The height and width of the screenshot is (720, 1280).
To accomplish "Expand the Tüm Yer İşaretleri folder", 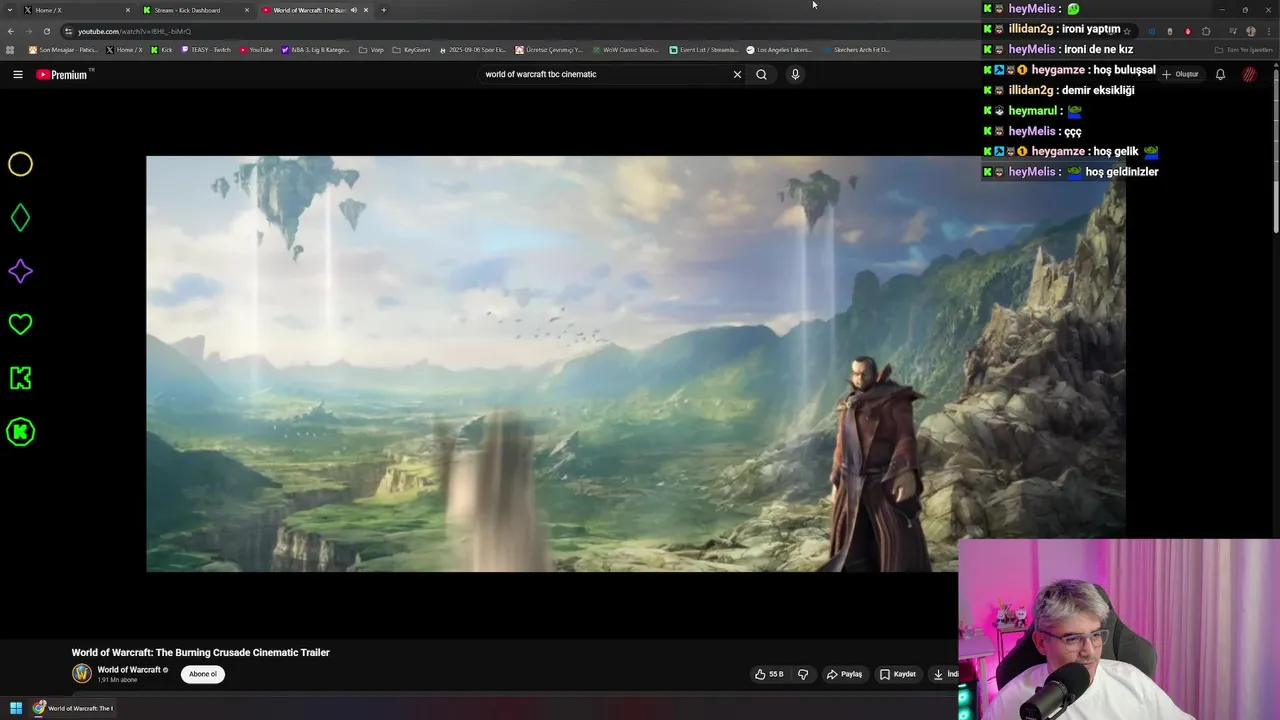I will 1244,50.
